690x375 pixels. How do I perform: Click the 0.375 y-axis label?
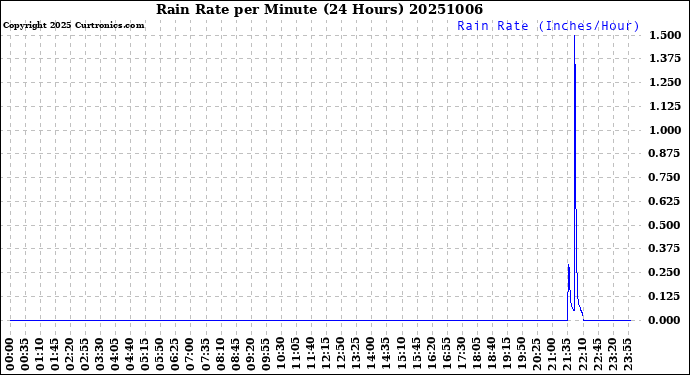coord(664,248)
